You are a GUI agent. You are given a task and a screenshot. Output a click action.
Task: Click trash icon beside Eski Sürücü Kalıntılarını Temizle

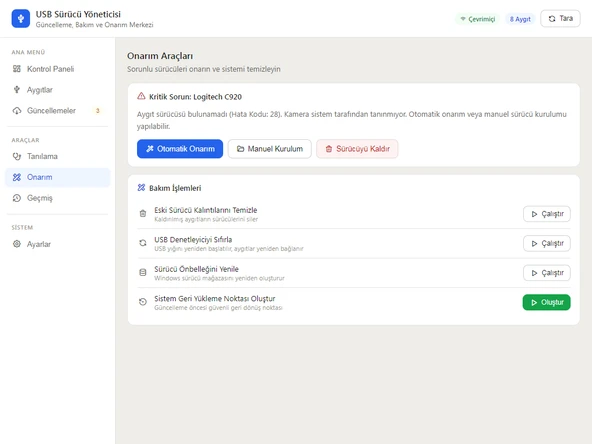tap(143, 214)
